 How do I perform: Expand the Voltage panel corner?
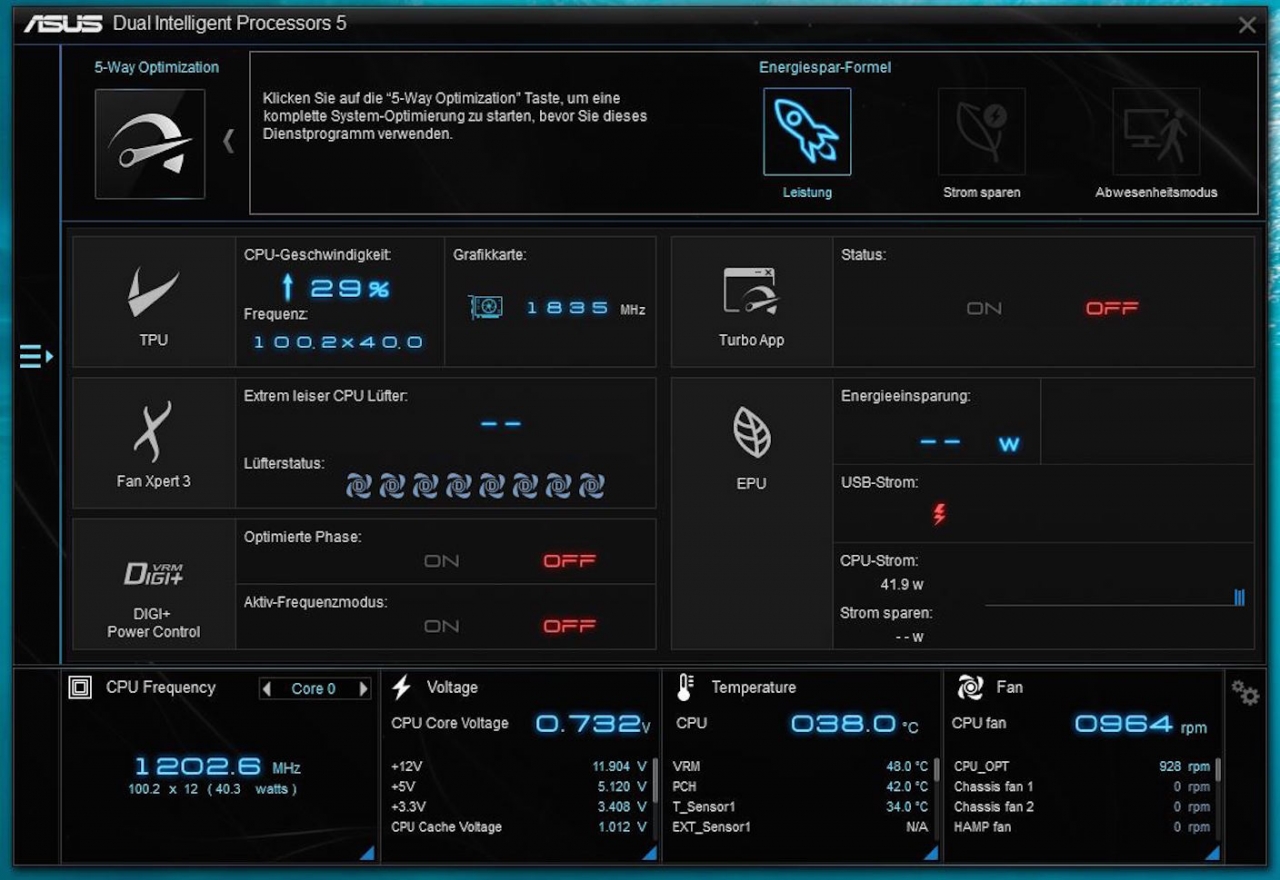(648, 852)
